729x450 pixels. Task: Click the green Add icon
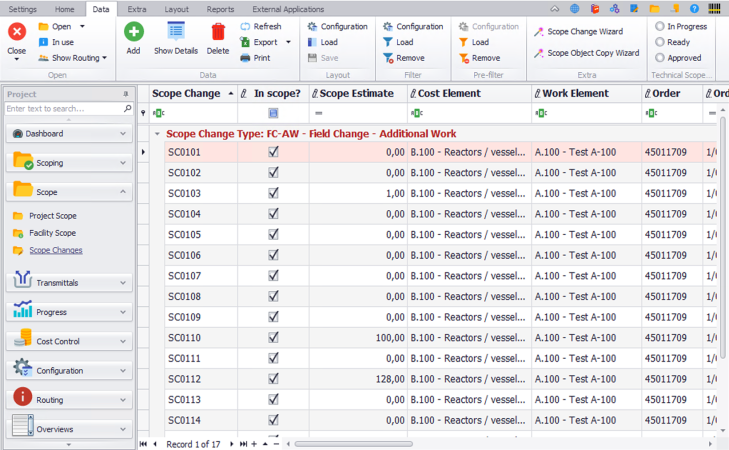coord(133,32)
